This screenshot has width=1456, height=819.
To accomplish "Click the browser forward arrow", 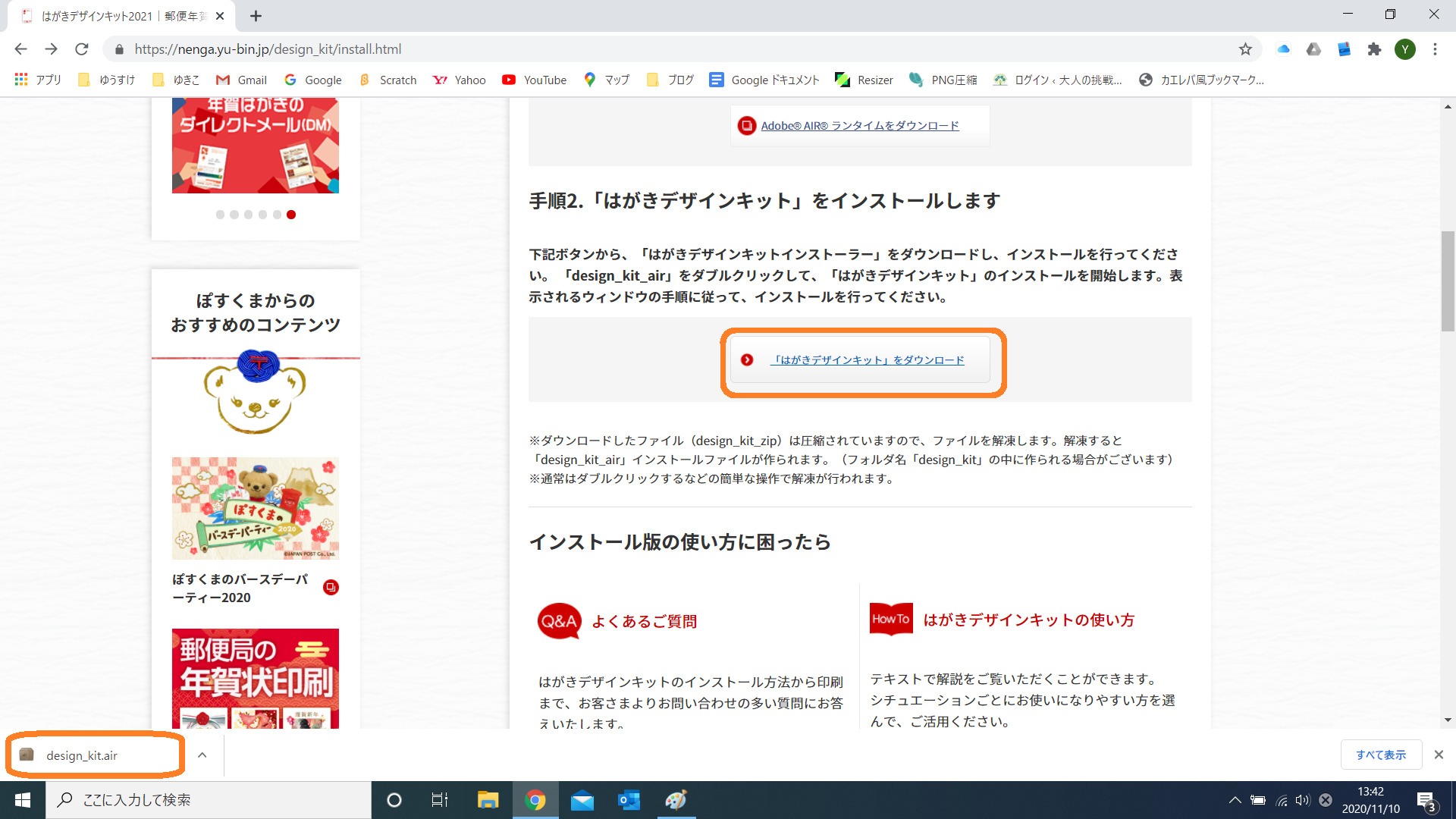I will 51,49.
